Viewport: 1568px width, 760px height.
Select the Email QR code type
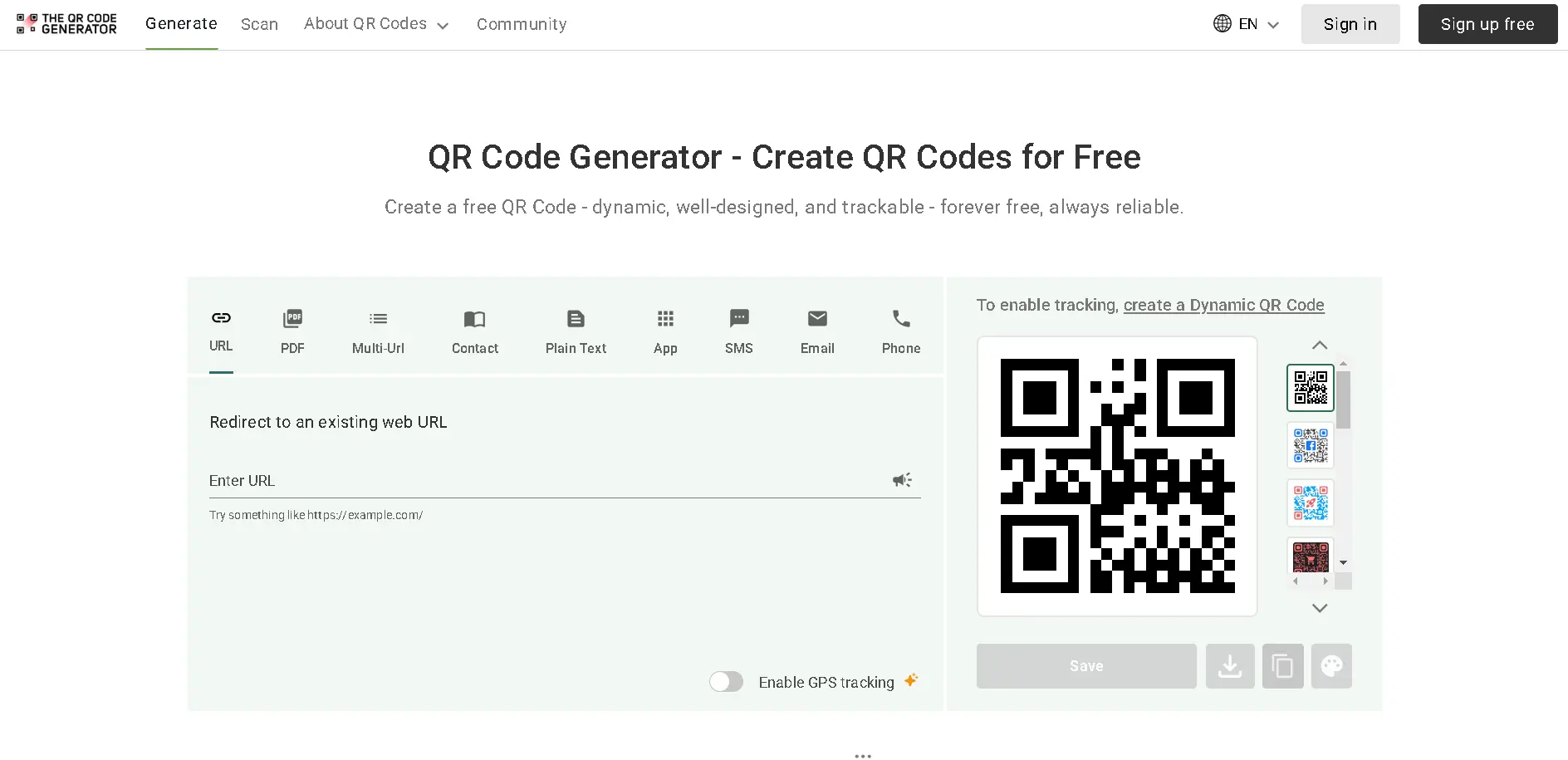tap(816, 331)
